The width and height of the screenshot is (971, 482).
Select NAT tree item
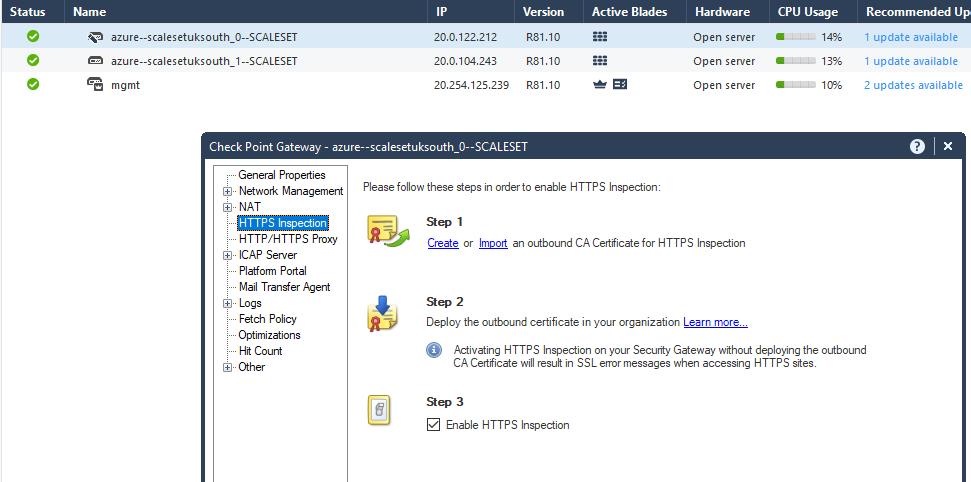(x=250, y=207)
